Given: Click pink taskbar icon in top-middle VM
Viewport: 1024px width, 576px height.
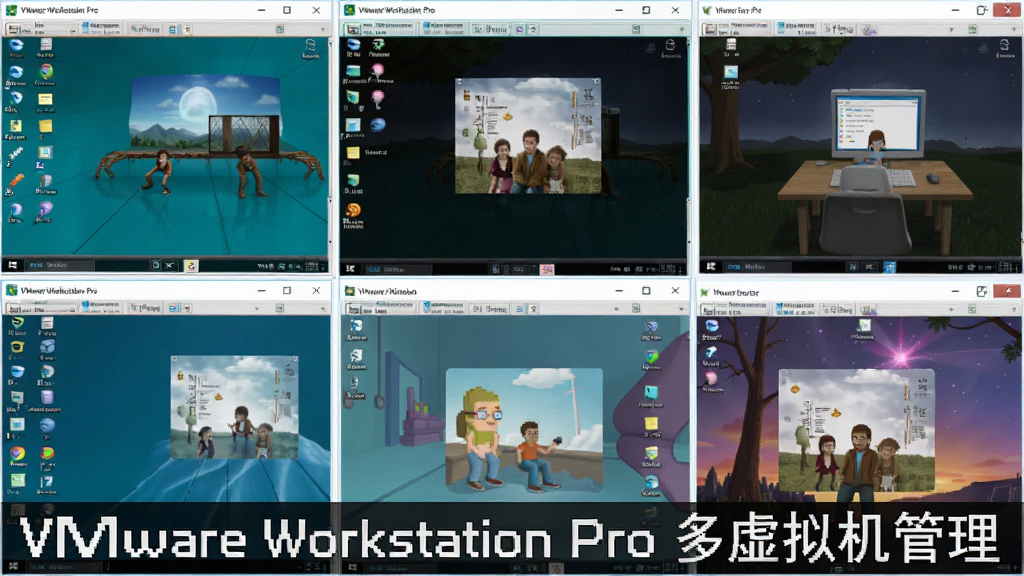Looking at the screenshot, I should point(547,269).
